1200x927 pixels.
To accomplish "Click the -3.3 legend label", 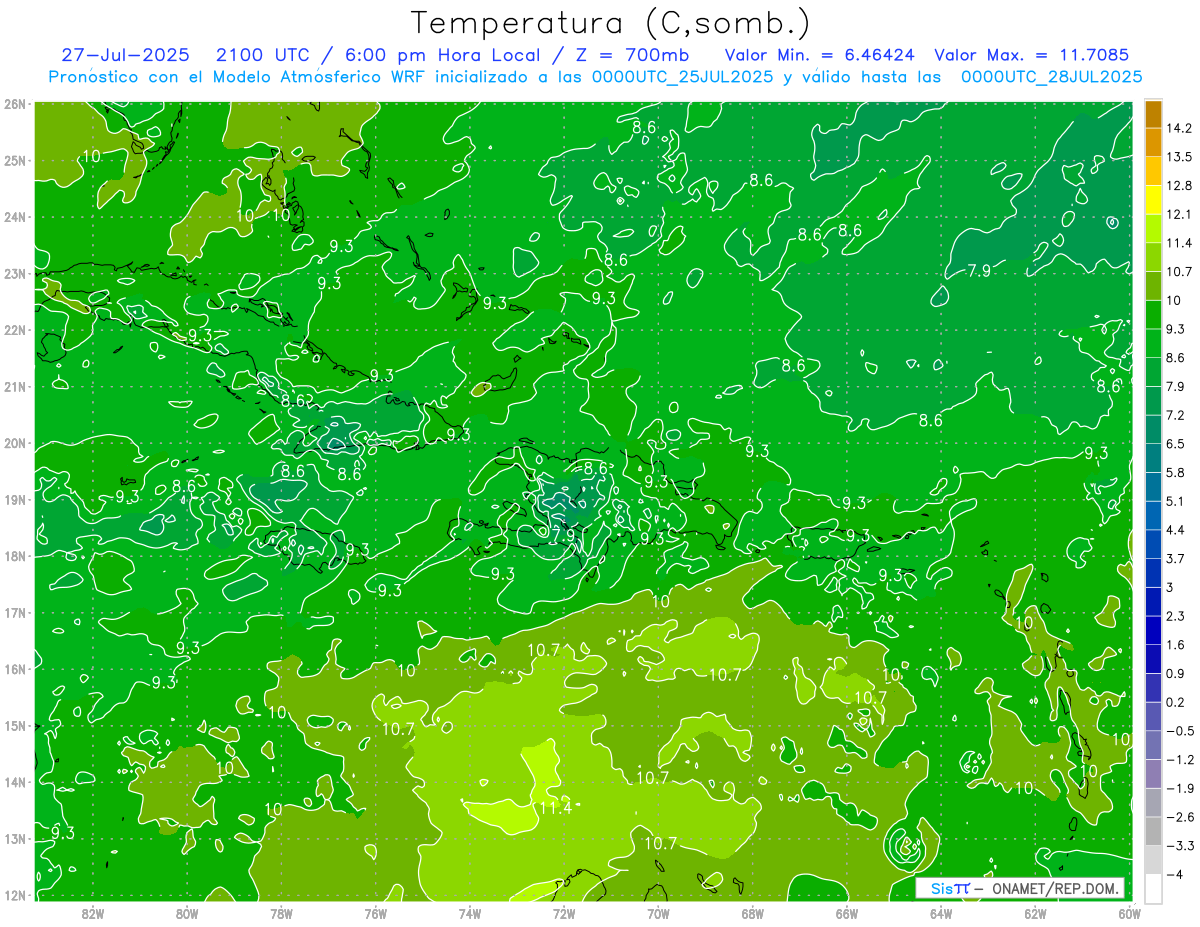I will [1180, 846].
